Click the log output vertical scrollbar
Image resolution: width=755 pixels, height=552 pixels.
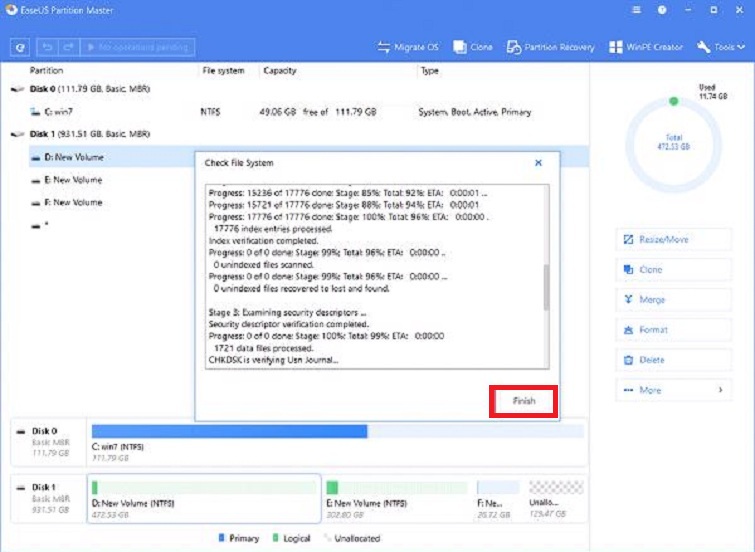tap(545, 288)
